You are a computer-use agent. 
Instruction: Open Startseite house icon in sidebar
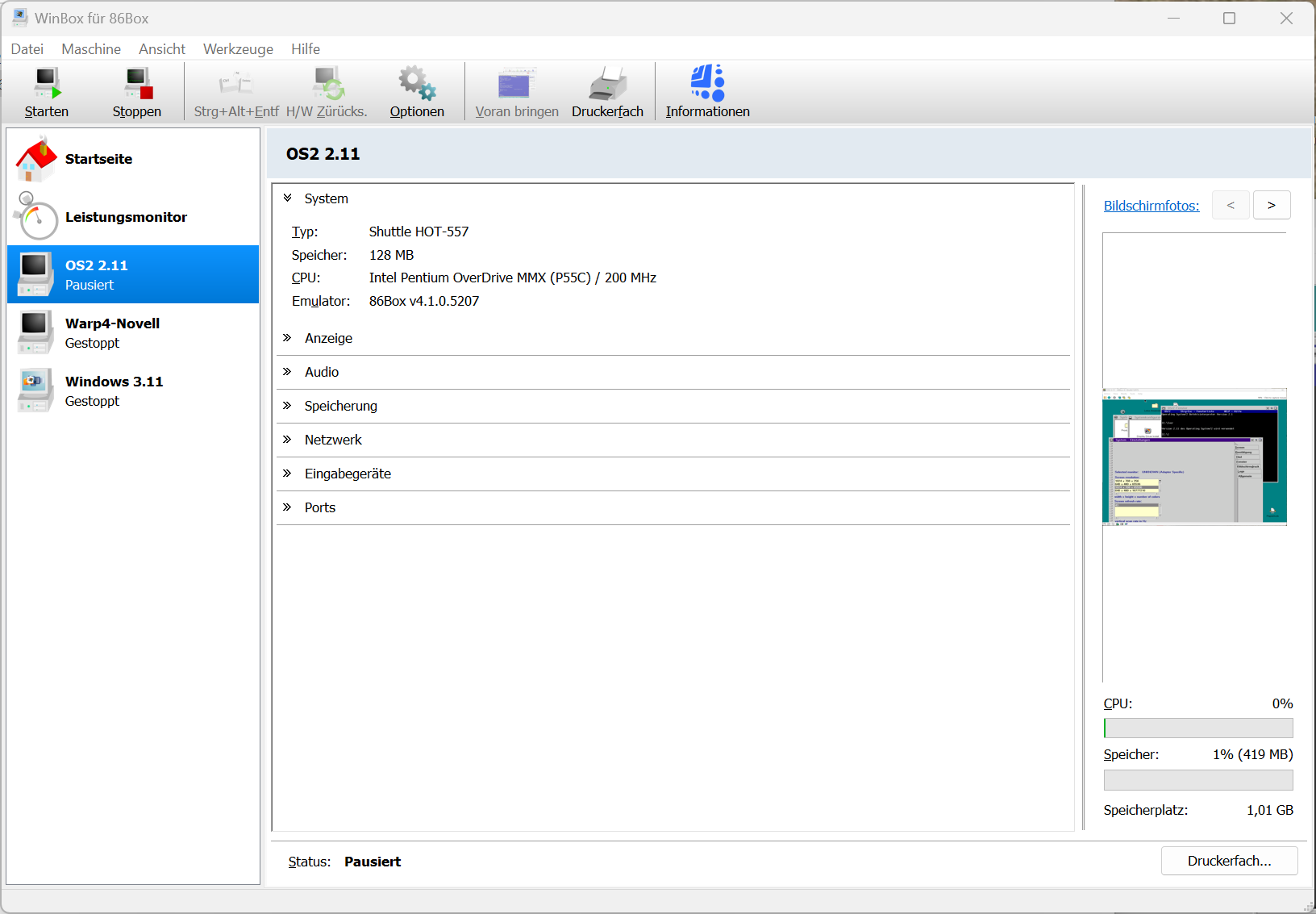(x=36, y=159)
